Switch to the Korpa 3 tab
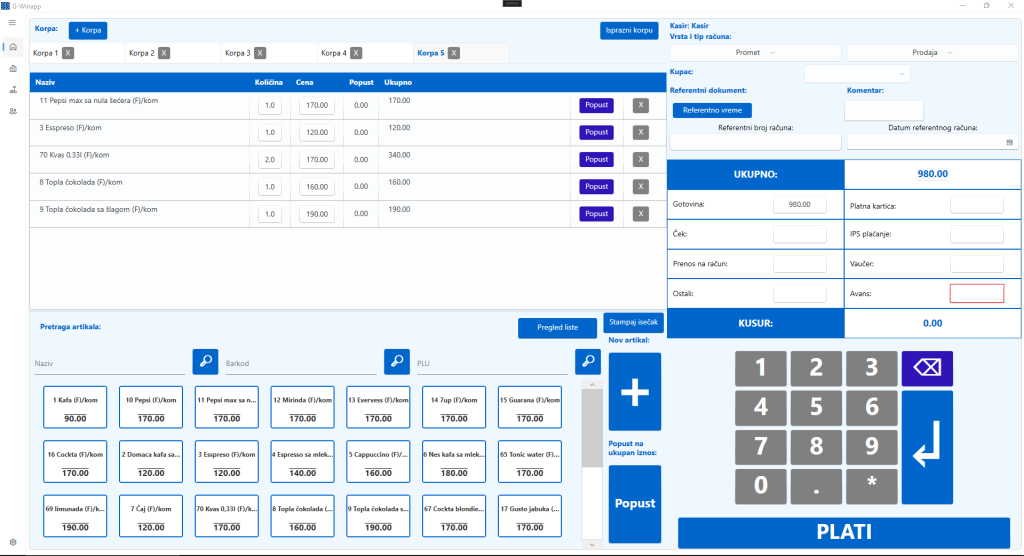1024x556 pixels. (237, 53)
